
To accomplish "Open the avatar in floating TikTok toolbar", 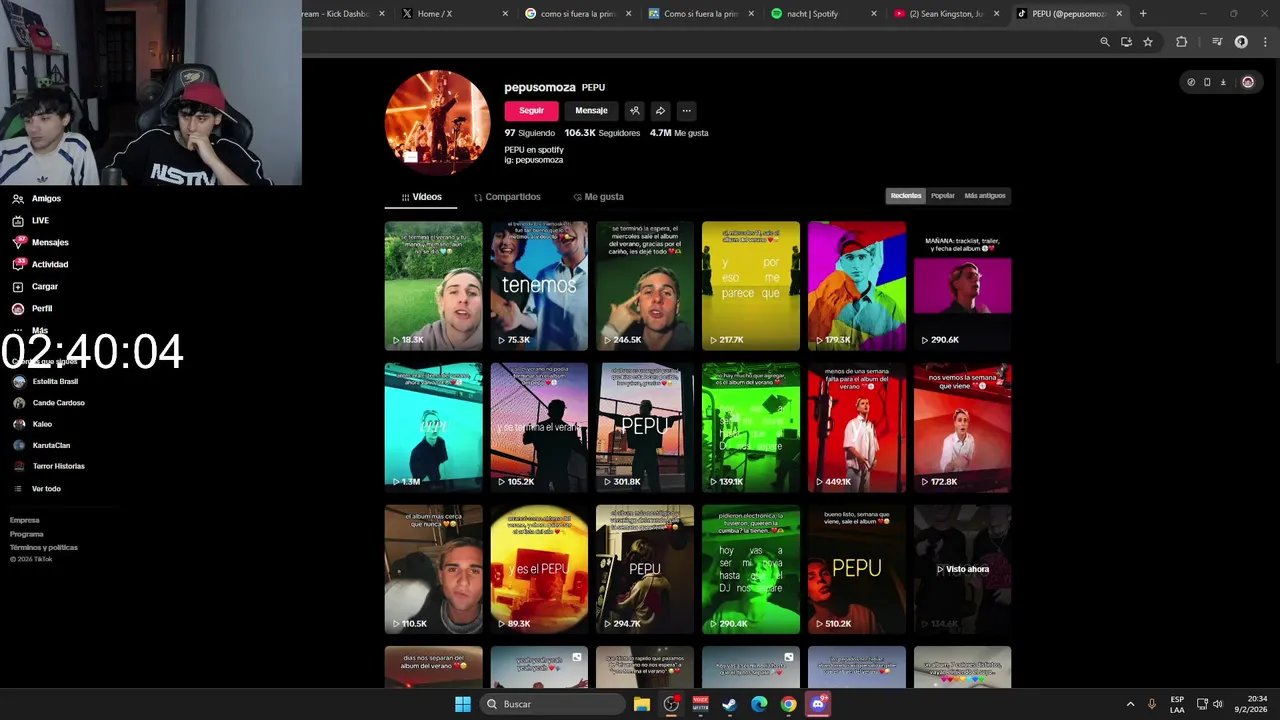I will [1248, 82].
